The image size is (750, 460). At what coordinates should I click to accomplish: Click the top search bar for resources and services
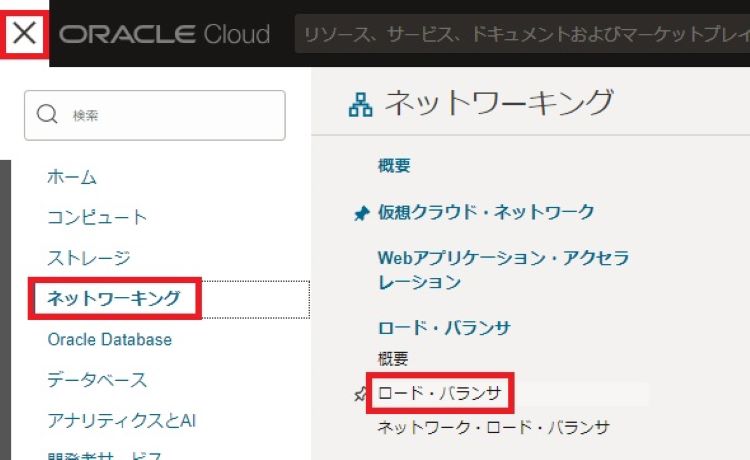pos(520,34)
